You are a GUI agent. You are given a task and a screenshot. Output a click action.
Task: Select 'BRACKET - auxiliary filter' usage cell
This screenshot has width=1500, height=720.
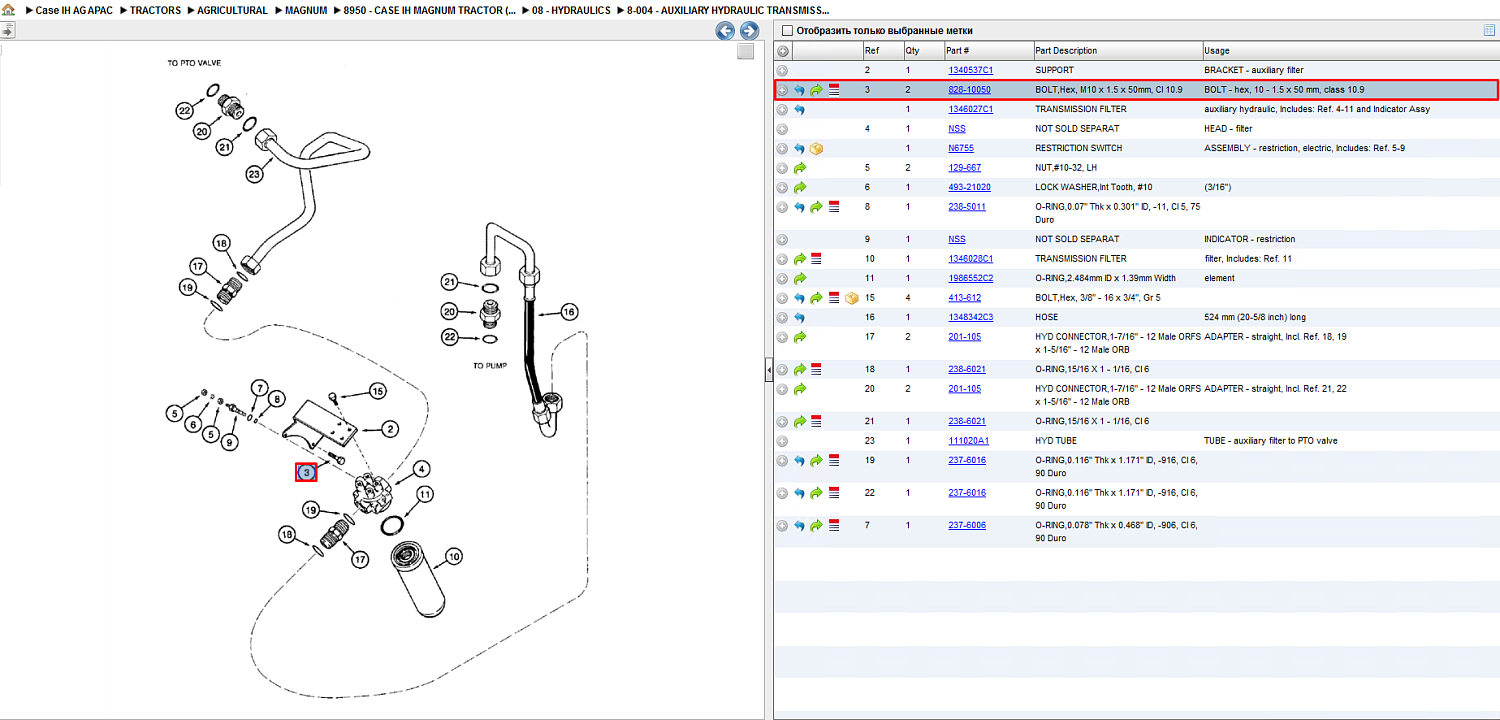point(1253,70)
